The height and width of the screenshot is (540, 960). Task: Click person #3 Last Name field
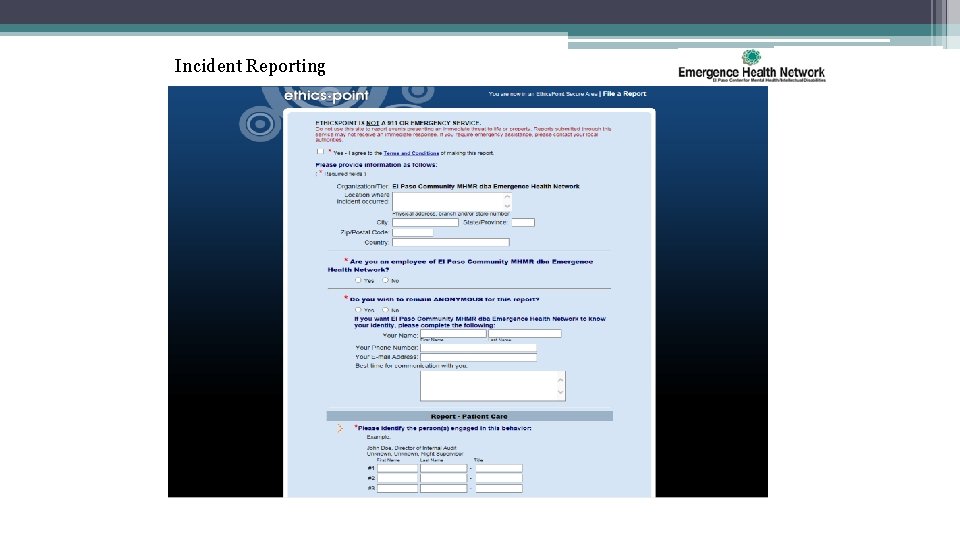pyautogui.click(x=443, y=489)
